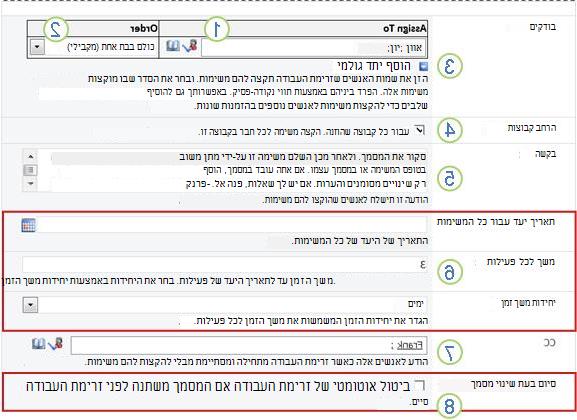Image resolution: width=577 pixels, height=420 pixels.
Task: Click the בקשה section label
Action: (x=545, y=154)
